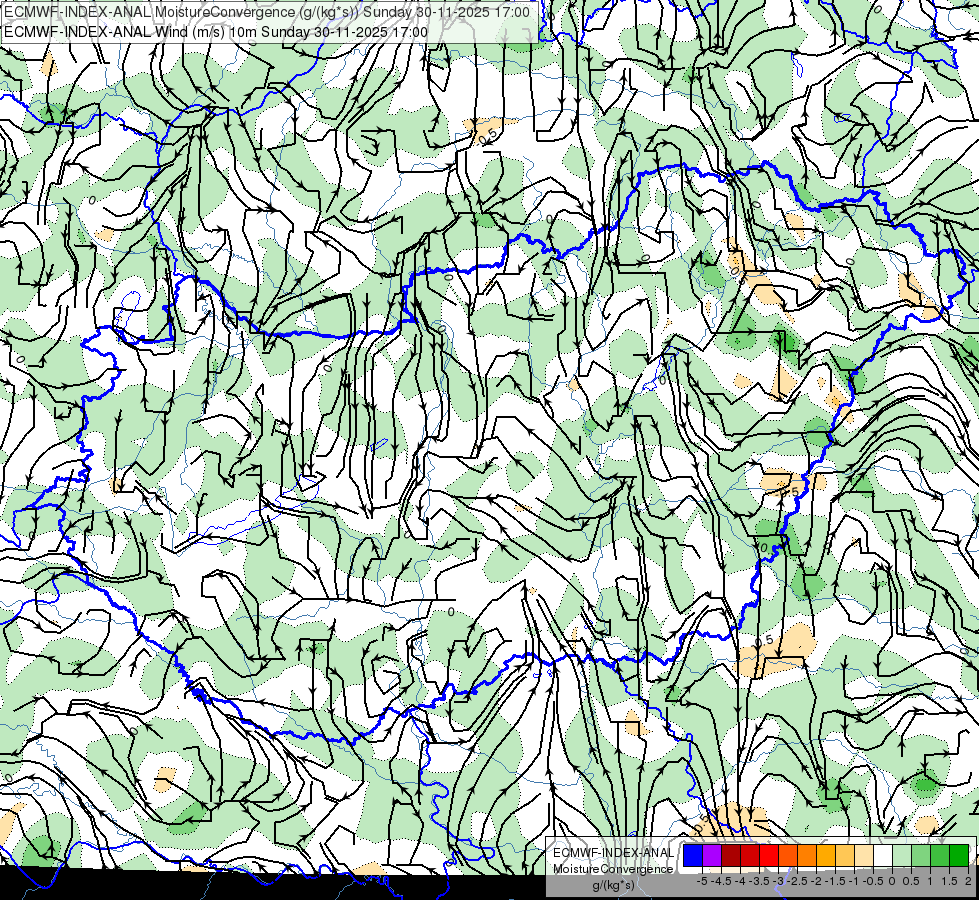
Task: Click the -0.5 tick label in legend
Action: click(873, 881)
